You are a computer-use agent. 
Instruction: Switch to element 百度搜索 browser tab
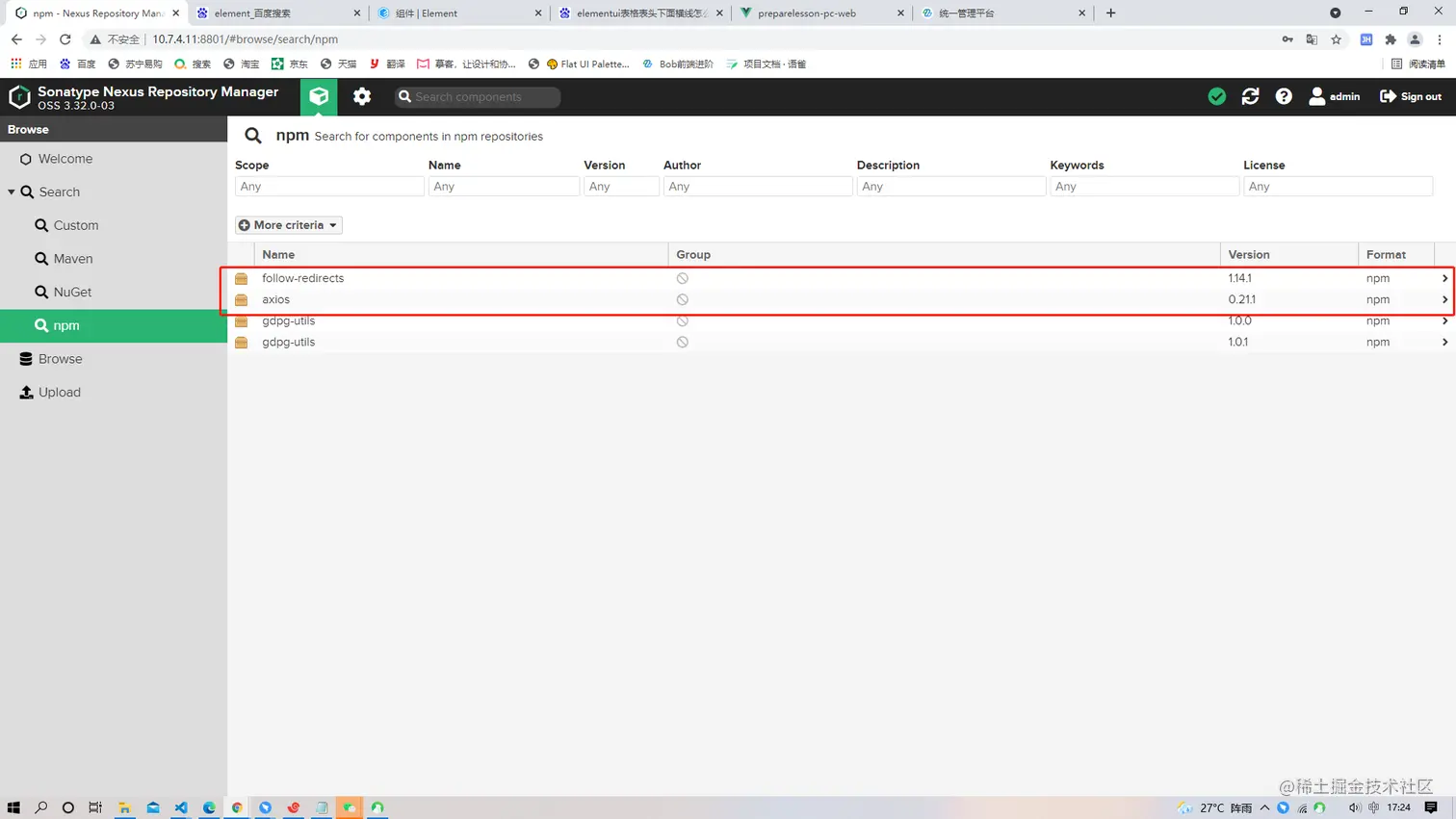[x=277, y=13]
